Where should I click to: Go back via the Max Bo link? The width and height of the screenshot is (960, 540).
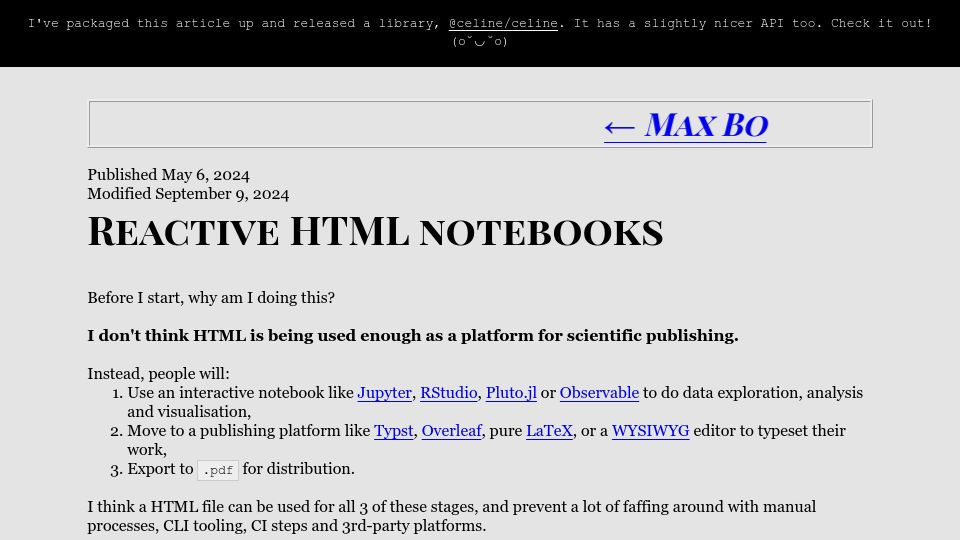pos(685,126)
